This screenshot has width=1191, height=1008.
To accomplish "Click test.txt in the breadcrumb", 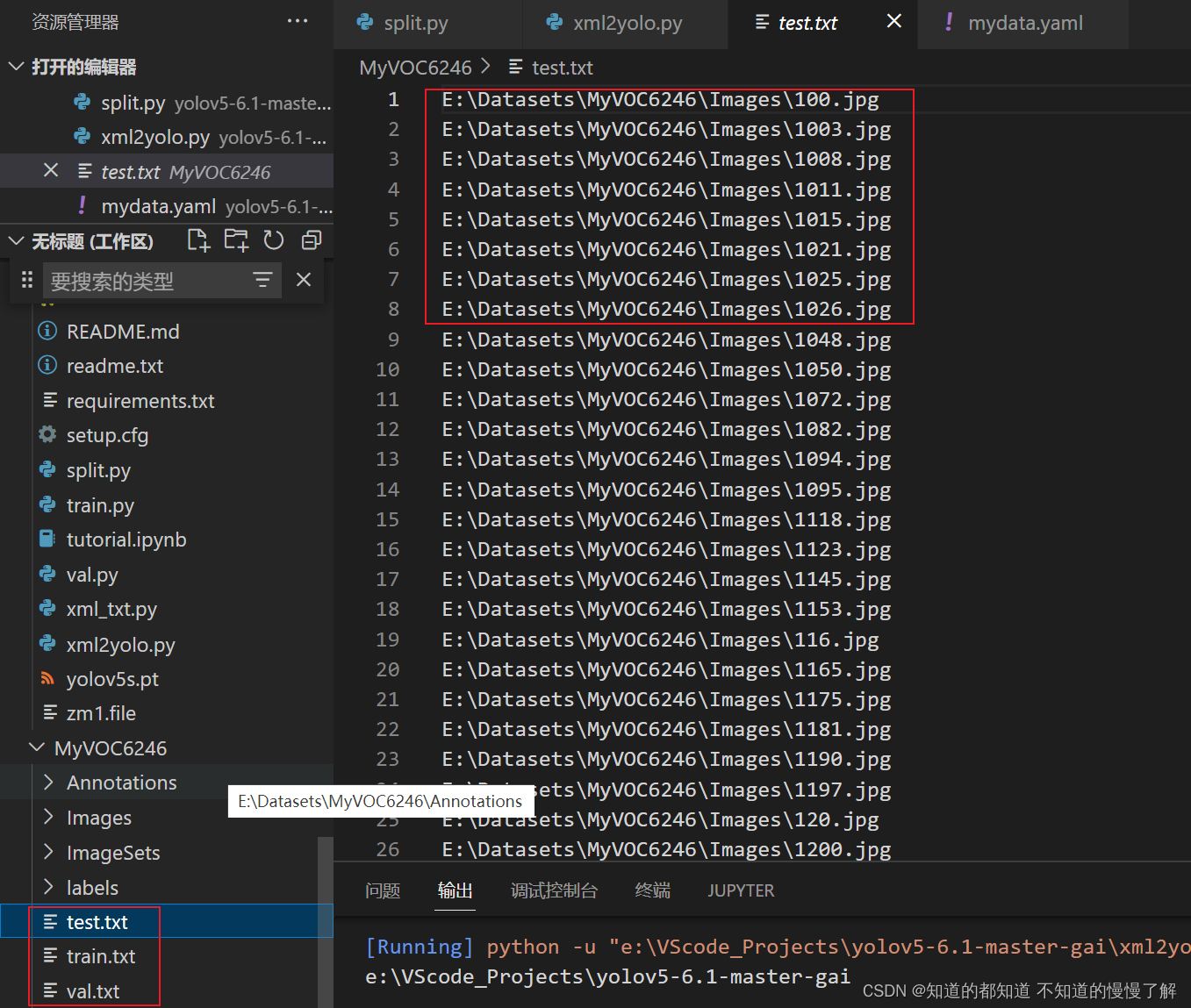I will click(x=562, y=68).
